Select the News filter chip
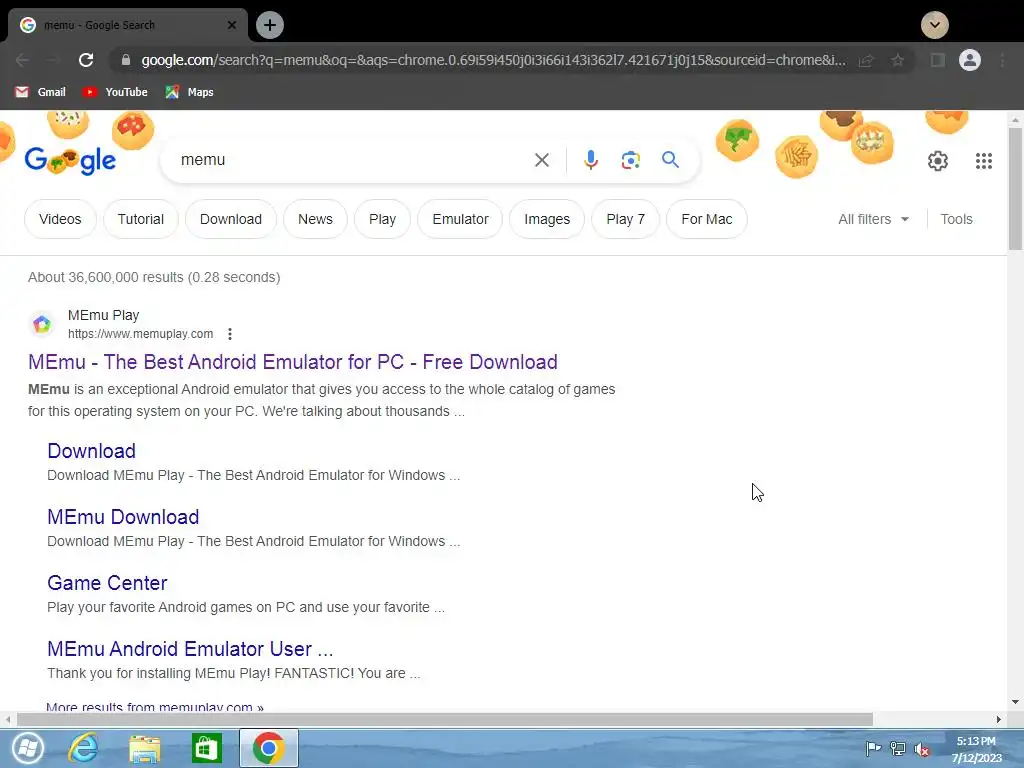This screenshot has width=1024, height=768. click(x=315, y=219)
